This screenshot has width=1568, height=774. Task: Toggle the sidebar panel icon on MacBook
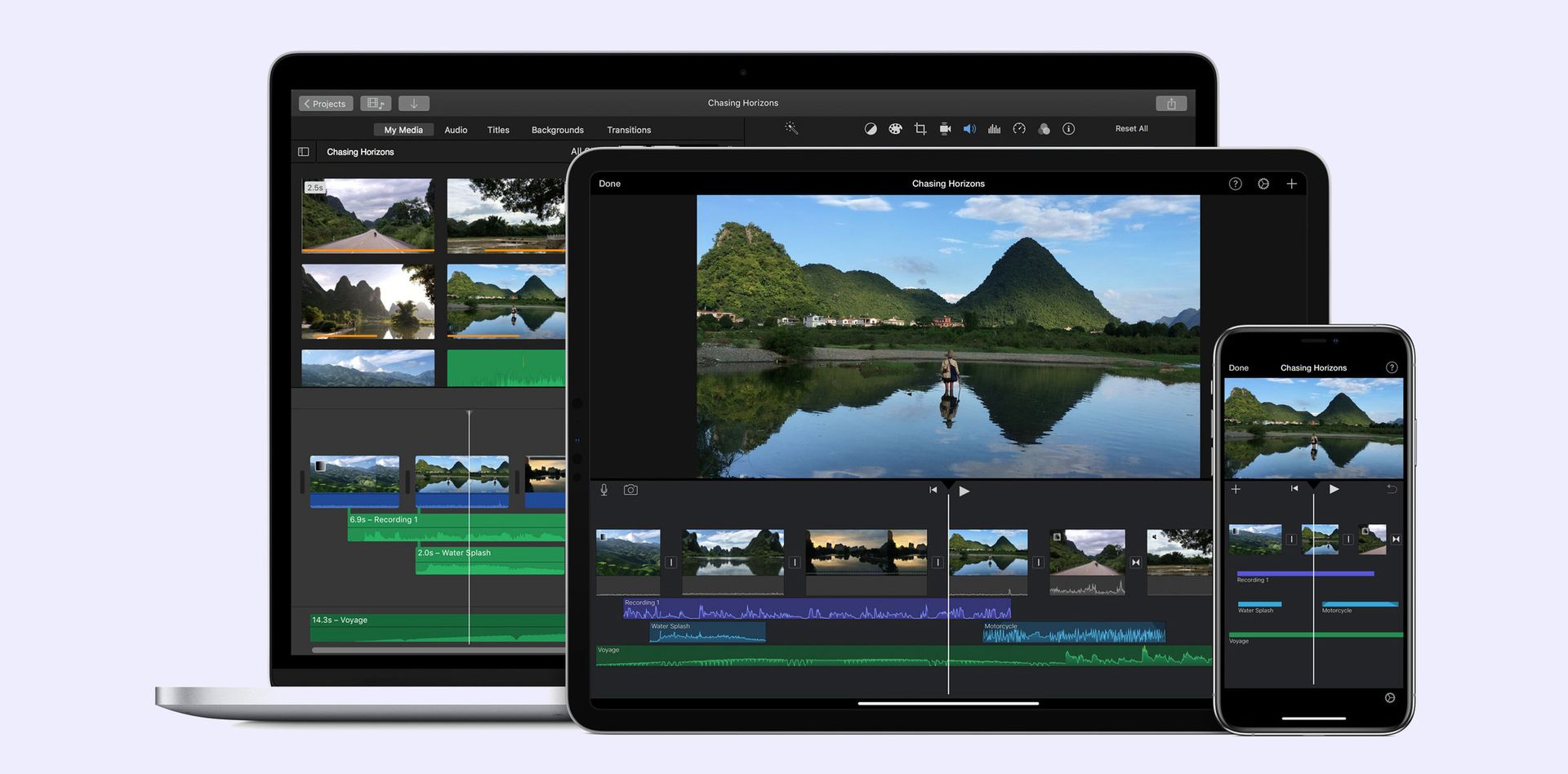coord(303,152)
